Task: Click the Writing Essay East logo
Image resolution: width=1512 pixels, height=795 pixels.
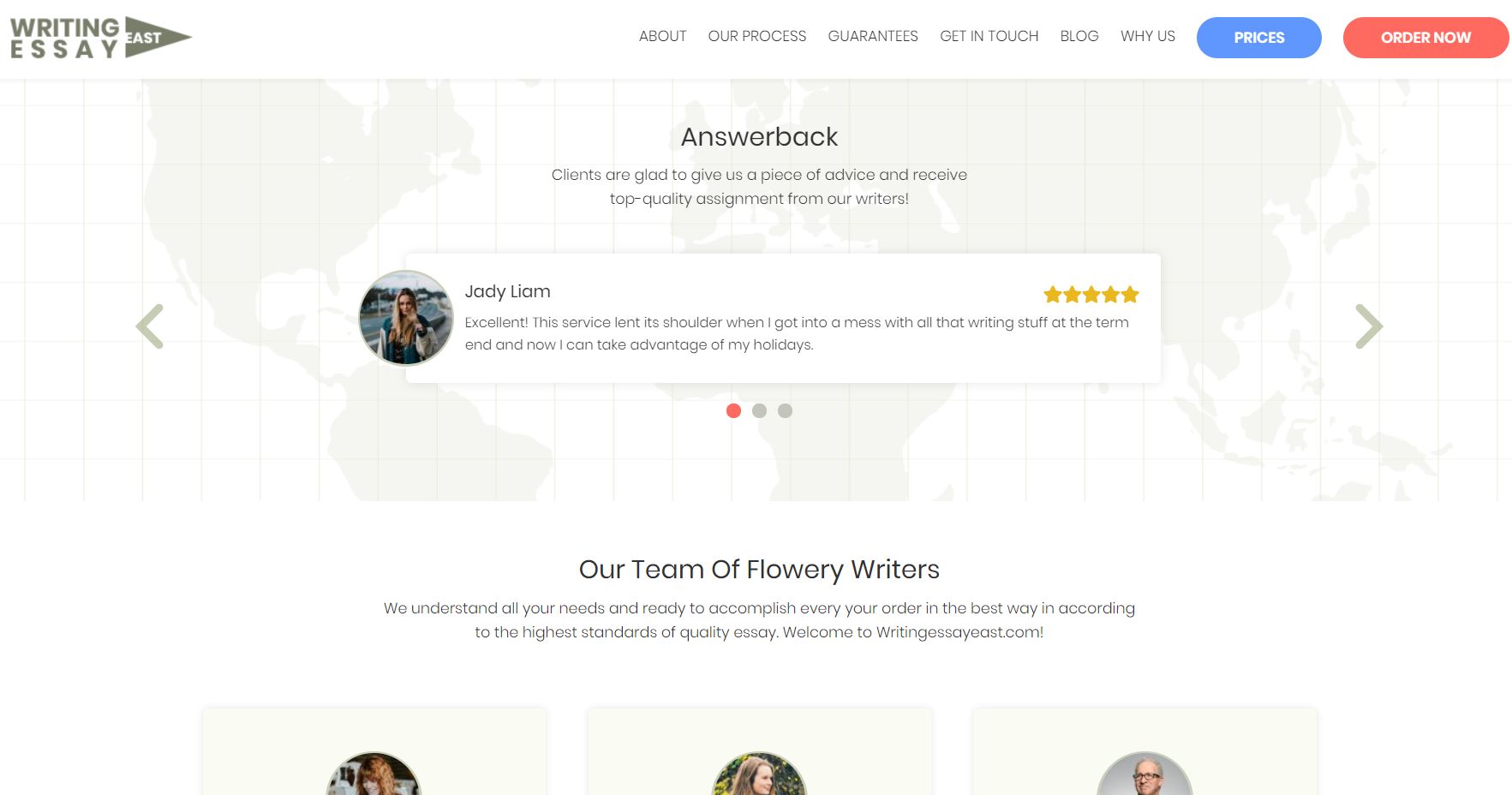Action: (101, 38)
